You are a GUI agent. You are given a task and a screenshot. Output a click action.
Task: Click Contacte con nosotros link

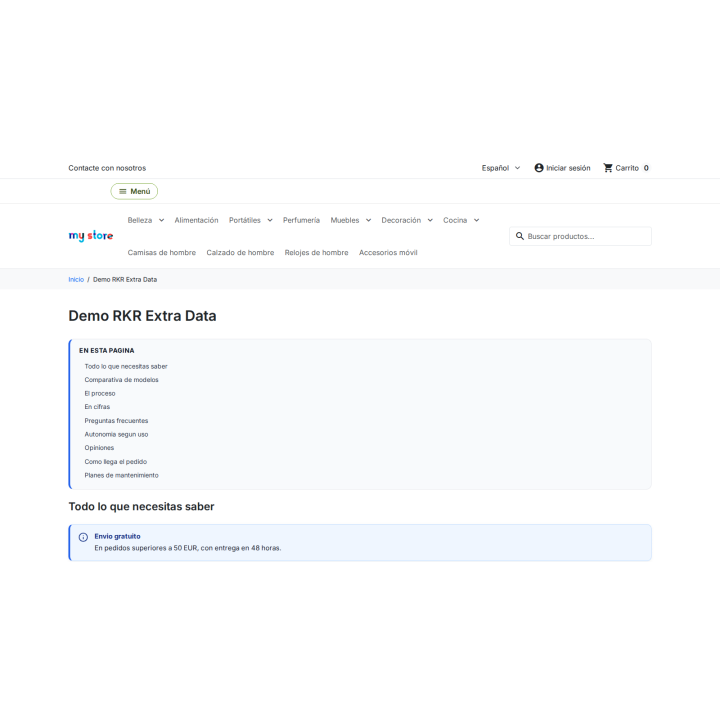(107, 168)
